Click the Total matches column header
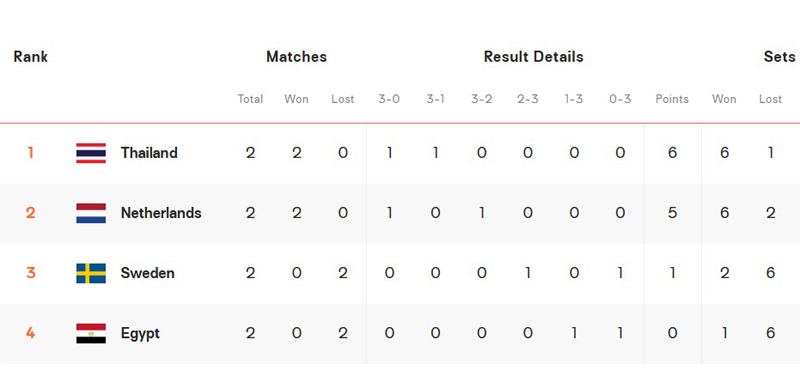Image resolution: width=800 pixels, height=382 pixels. [250, 99]
